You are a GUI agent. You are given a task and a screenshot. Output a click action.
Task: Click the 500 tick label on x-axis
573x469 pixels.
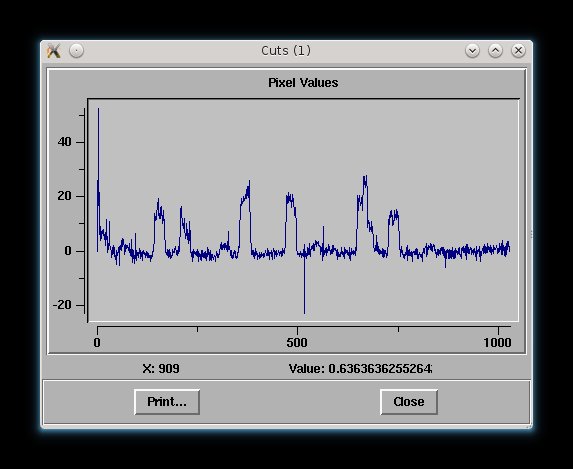[297, 343]
